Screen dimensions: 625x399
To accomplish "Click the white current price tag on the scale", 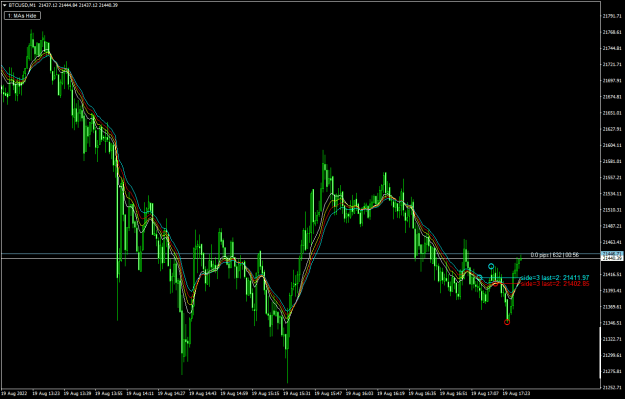I will [612, 258].
